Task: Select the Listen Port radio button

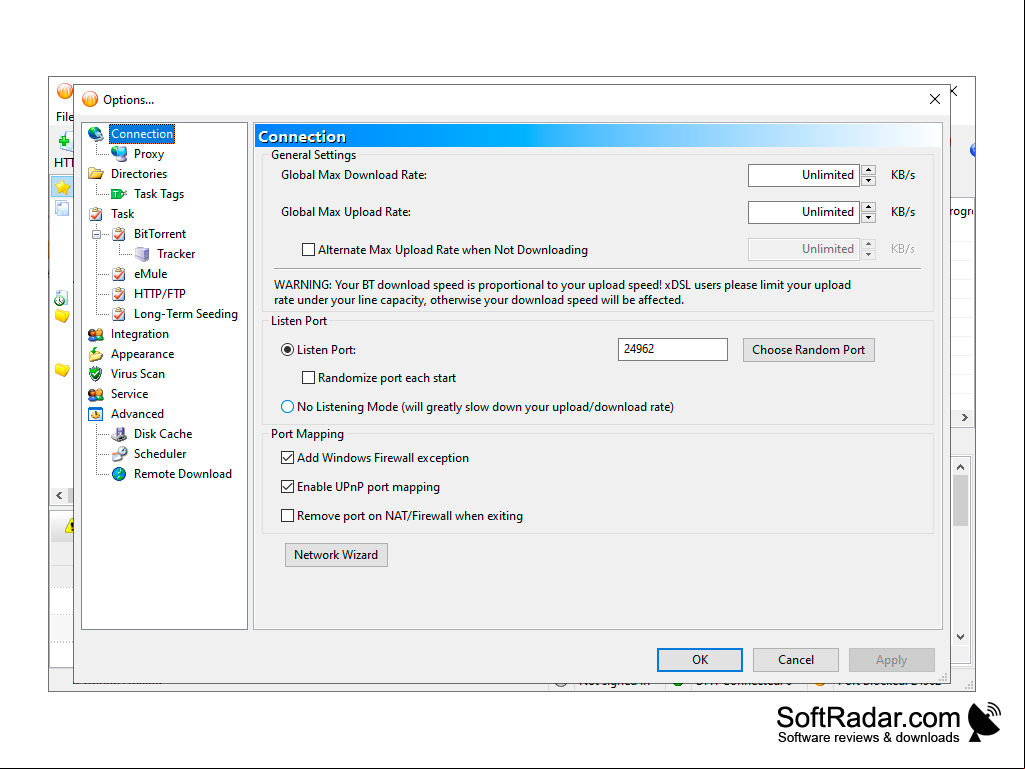Action: pos(287,350)
